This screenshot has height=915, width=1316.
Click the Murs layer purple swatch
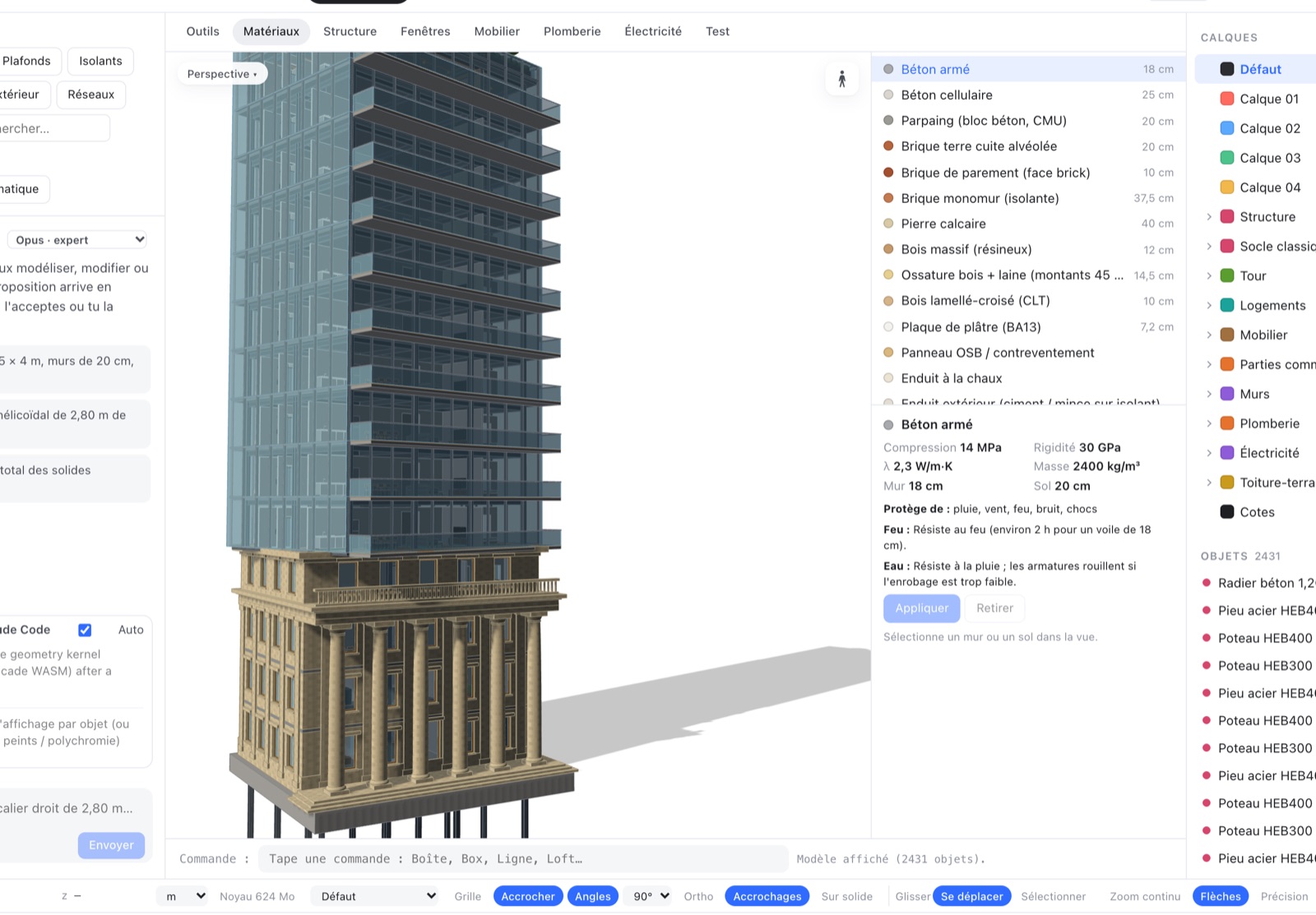[1226, 394]
